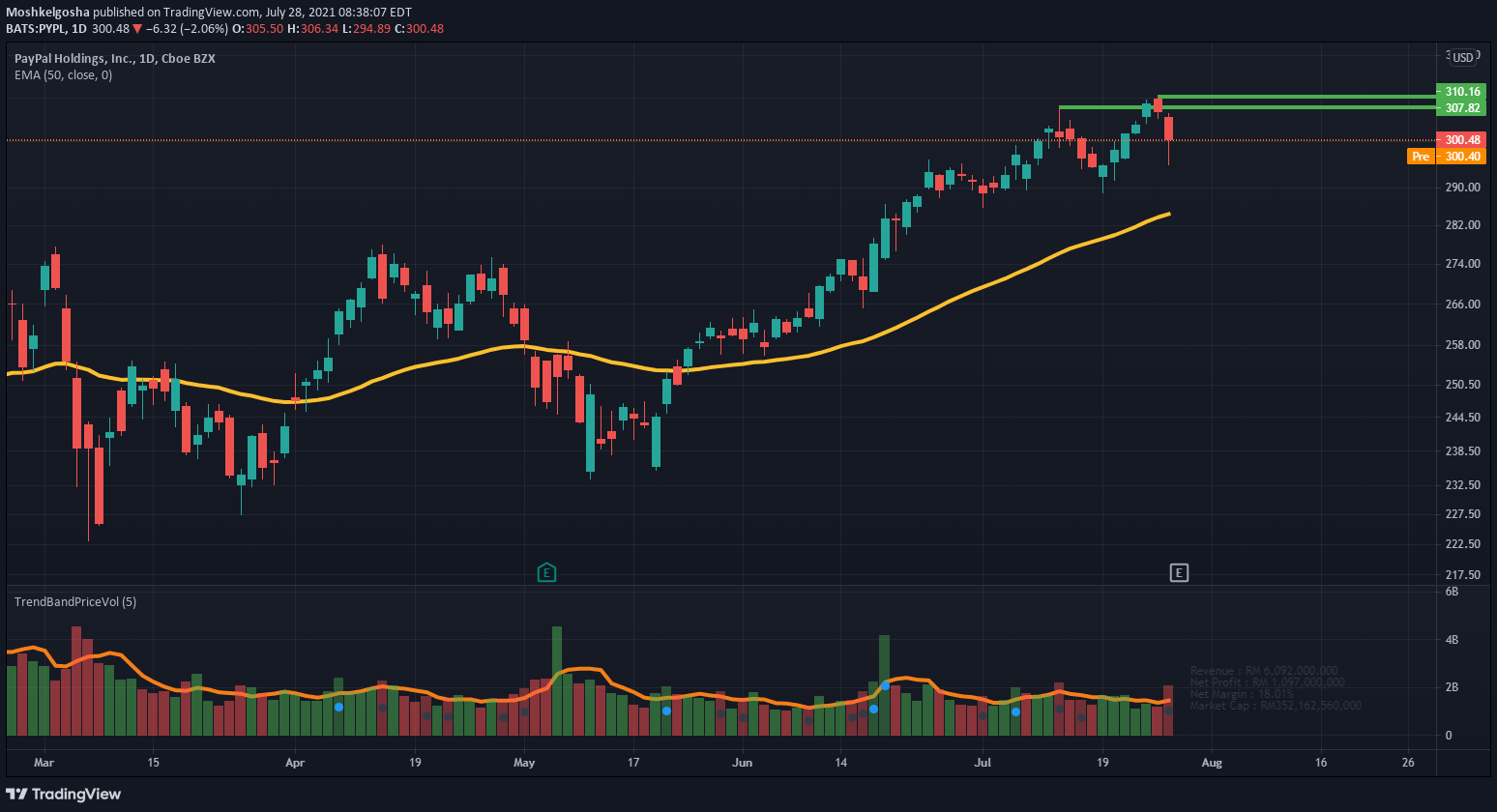Click the May label on time axis
Image resolution: width=1497 pixels, height=812 pixels.
pos(524,763)
